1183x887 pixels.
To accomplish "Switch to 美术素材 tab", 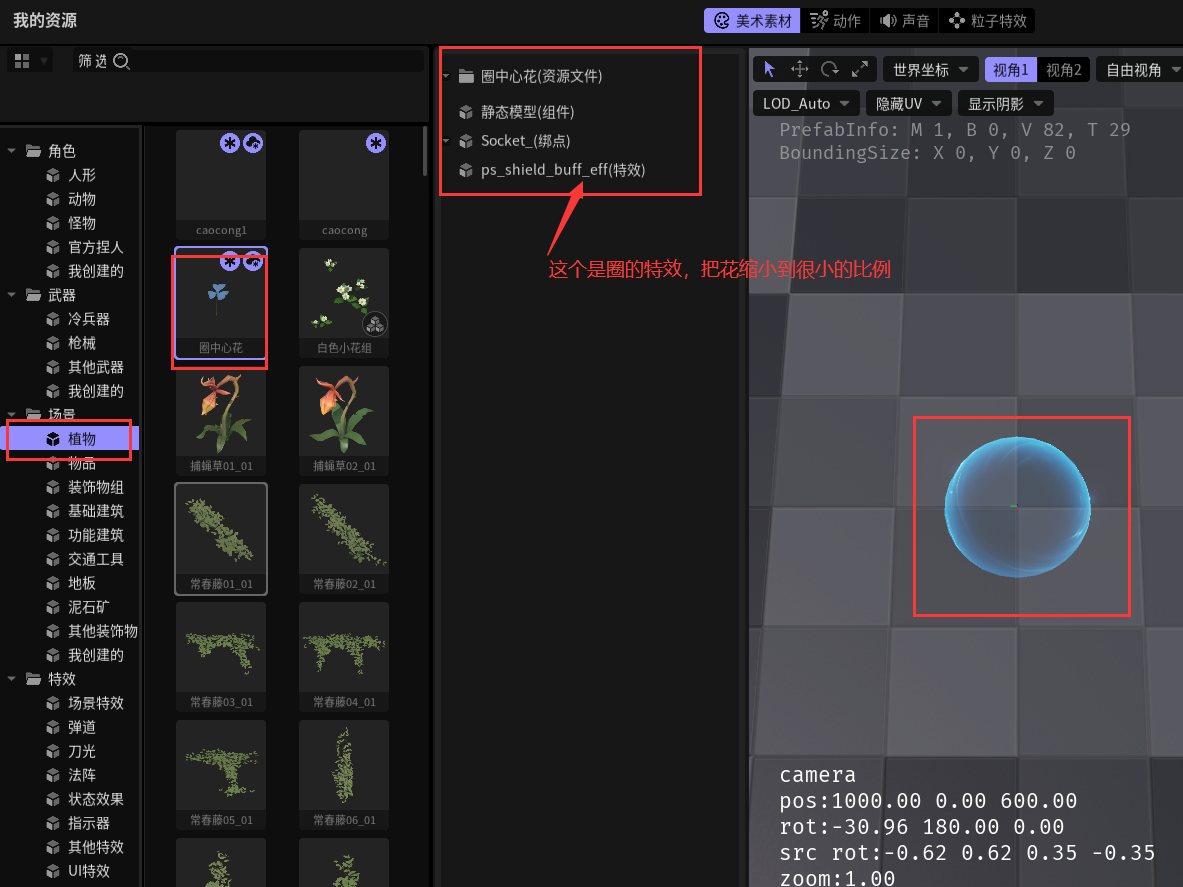I will (752, 21).
